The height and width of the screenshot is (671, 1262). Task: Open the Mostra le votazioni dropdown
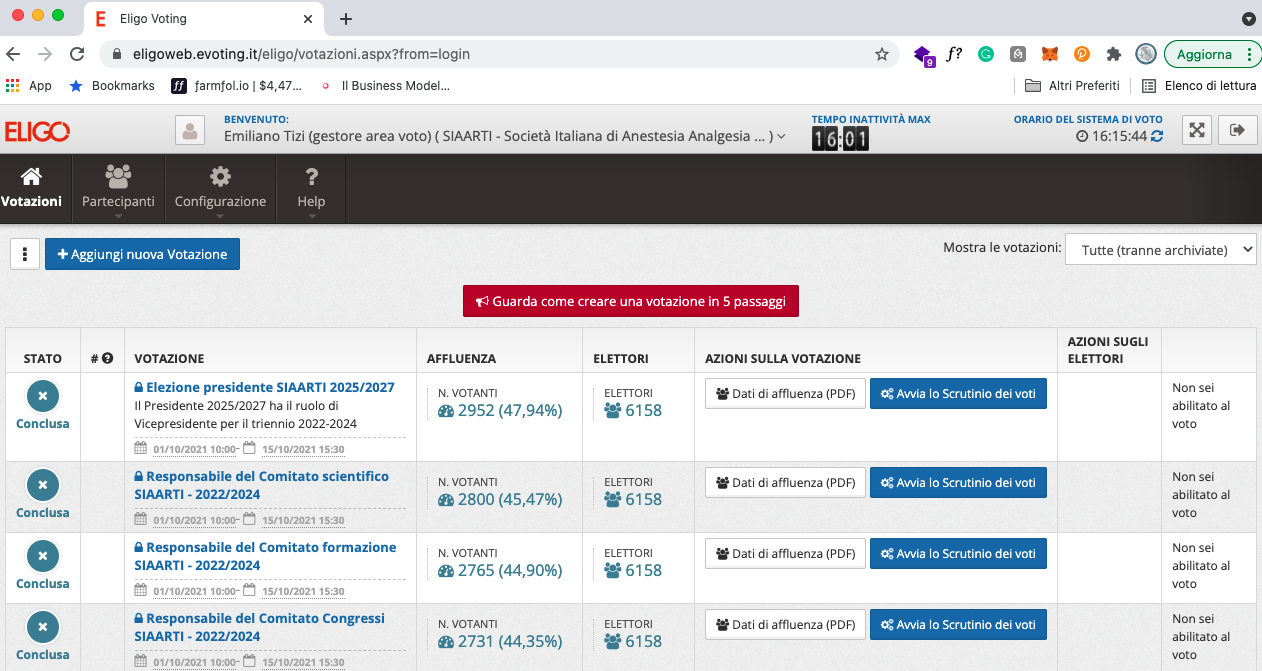click(x=1160, y=250)
